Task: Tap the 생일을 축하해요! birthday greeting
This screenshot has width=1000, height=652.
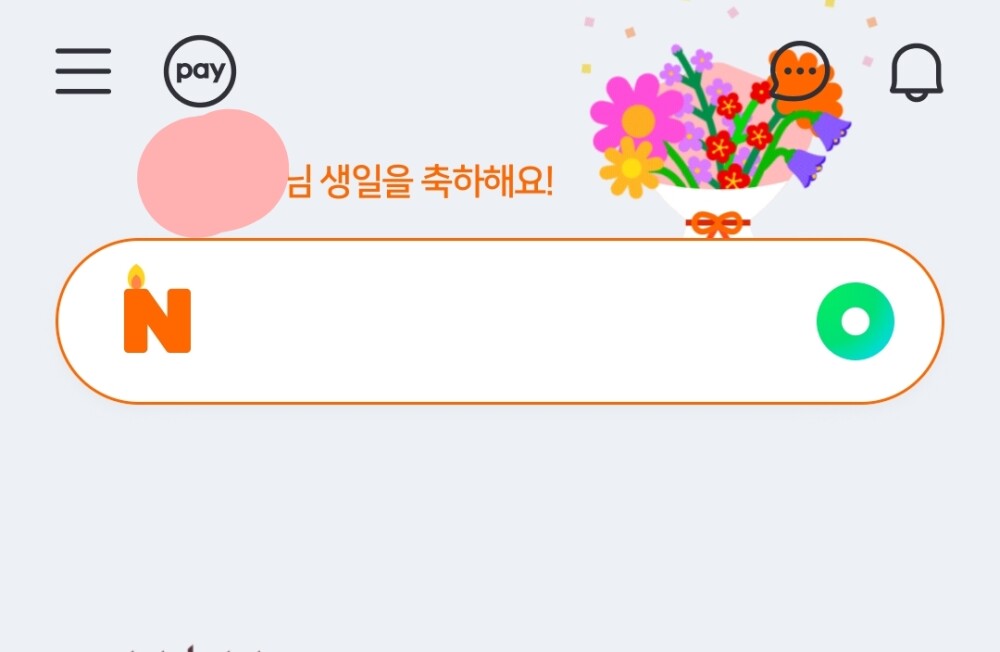Action: coord(435,181)
